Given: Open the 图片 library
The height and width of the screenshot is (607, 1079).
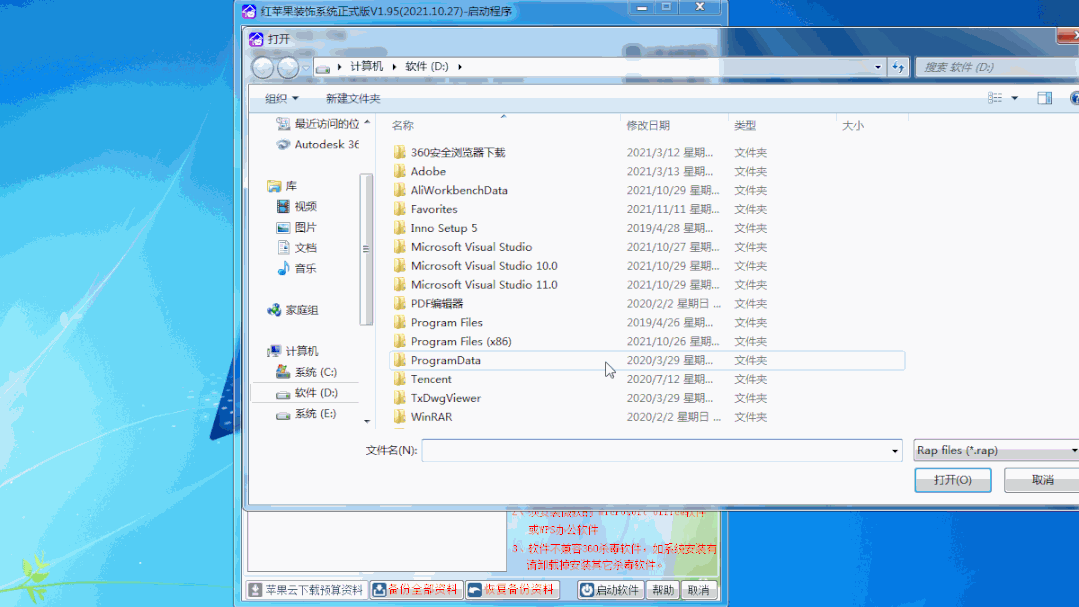Looking at the screenshot, I should pos(297,227).
